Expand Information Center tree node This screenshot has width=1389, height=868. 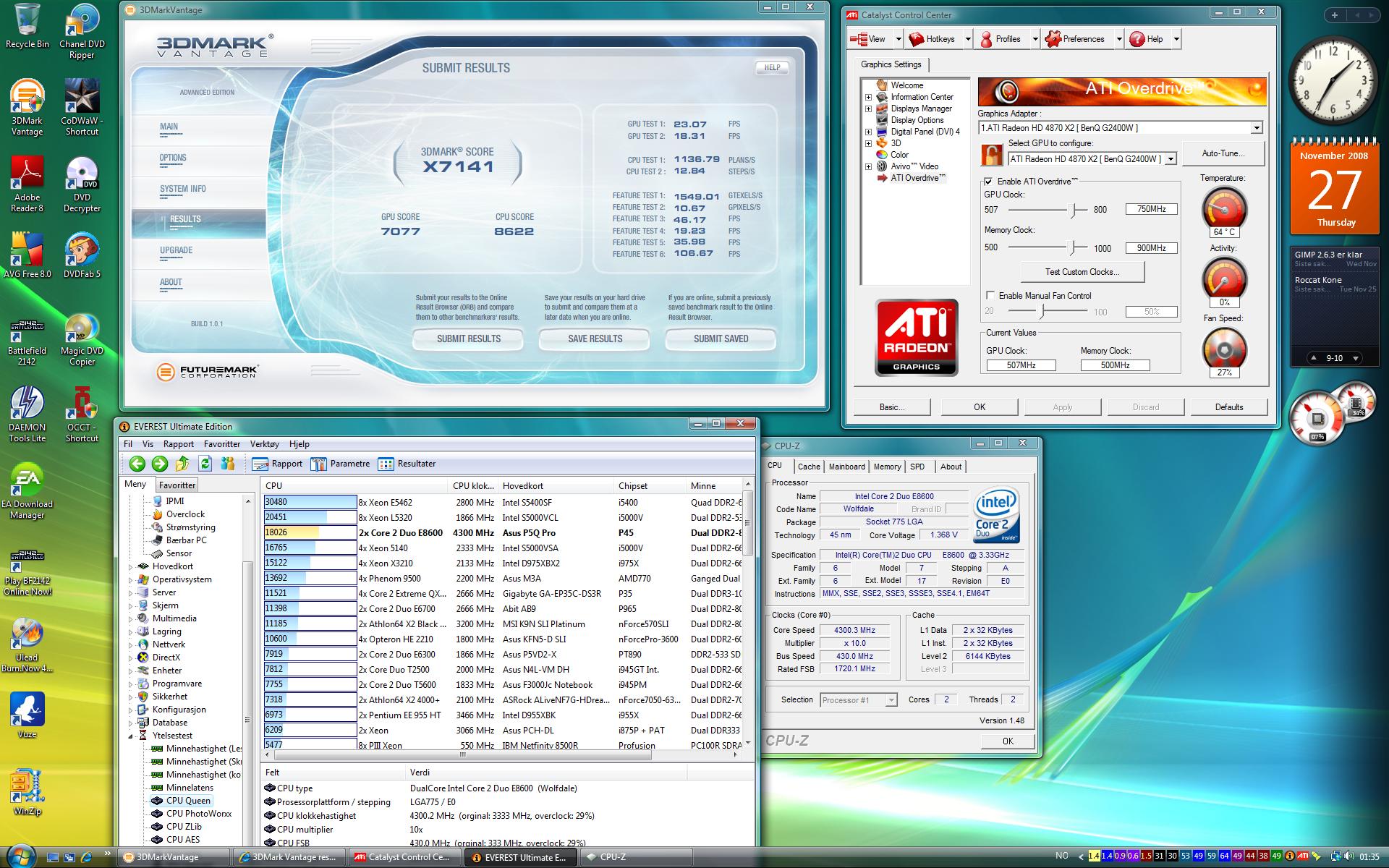coord(868,97)
